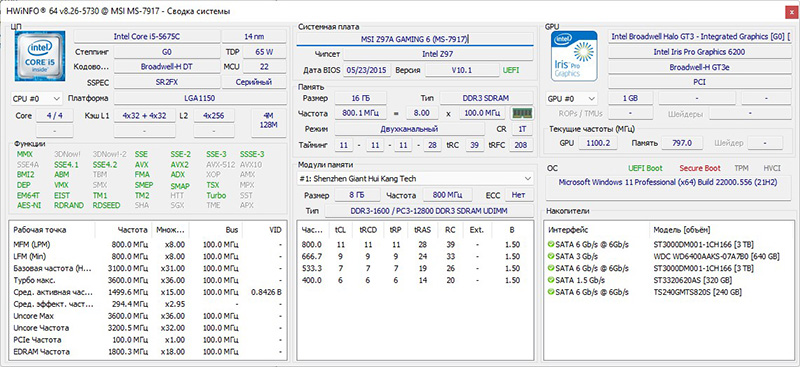This screenshot has width=800, height=367.
Task: Click the Интерфейс column header
Action: (x=597, y=230)
